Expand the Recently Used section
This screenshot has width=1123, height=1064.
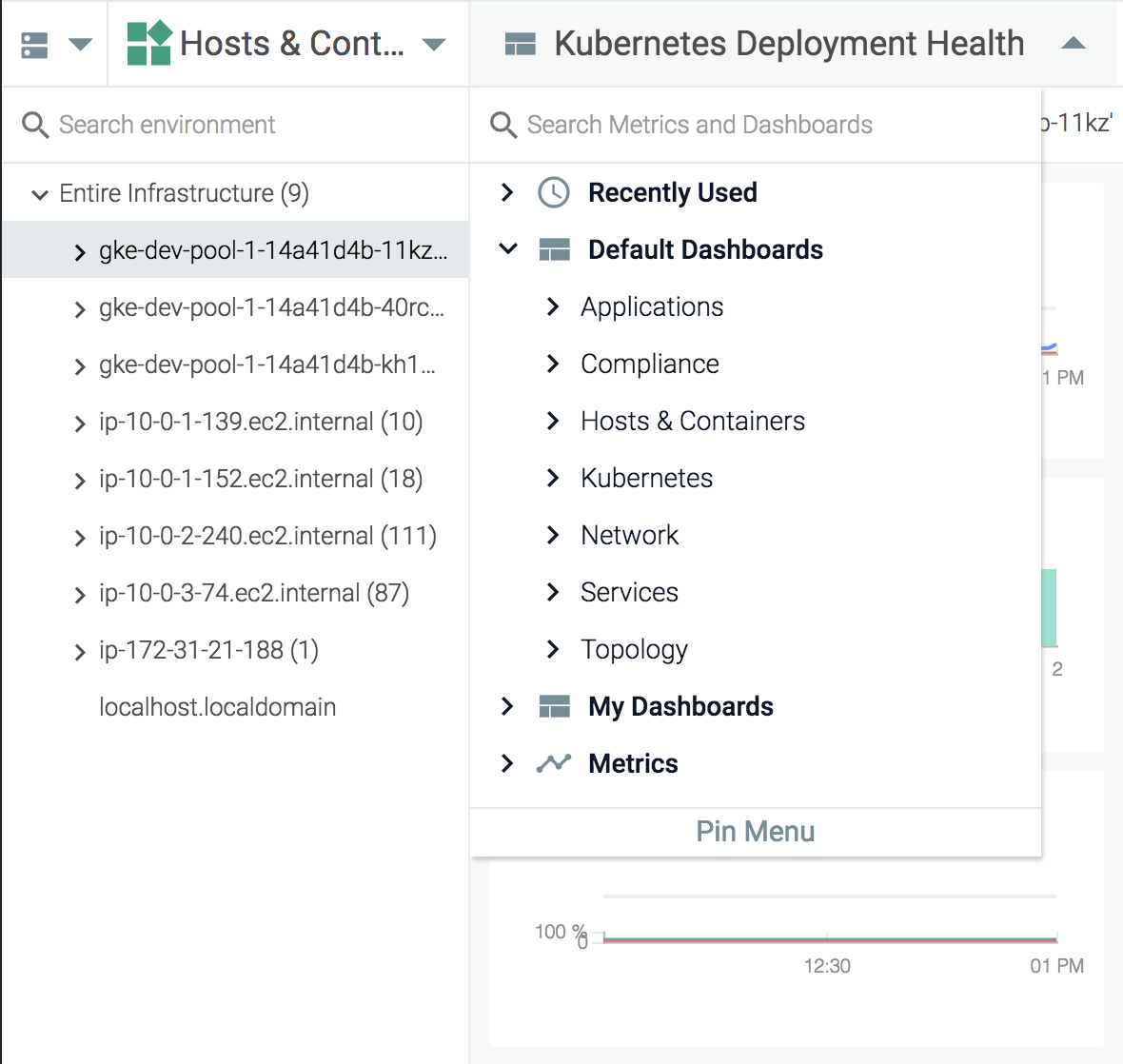coord(507,192)
